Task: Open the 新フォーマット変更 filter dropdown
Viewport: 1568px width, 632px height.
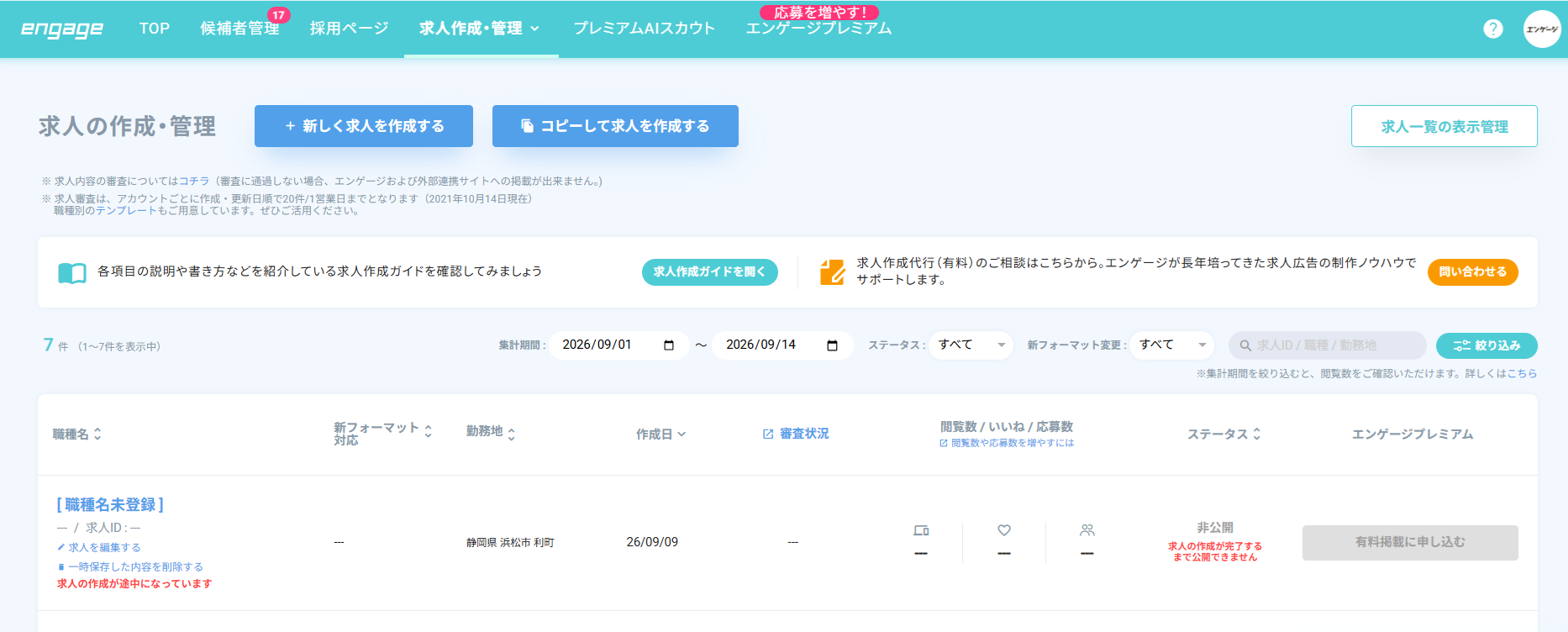Action: pos(1173,345)
